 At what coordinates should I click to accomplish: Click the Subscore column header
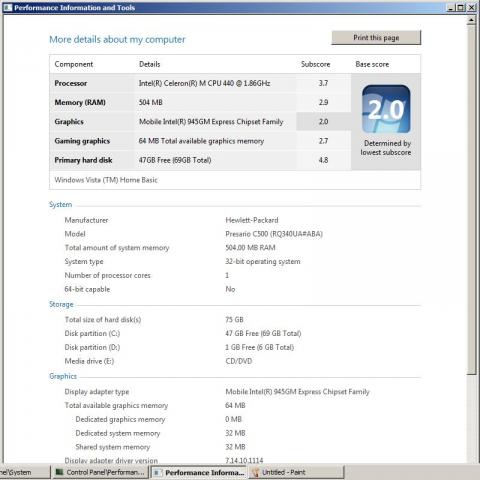pyautogui.click(x=315, y=64)
